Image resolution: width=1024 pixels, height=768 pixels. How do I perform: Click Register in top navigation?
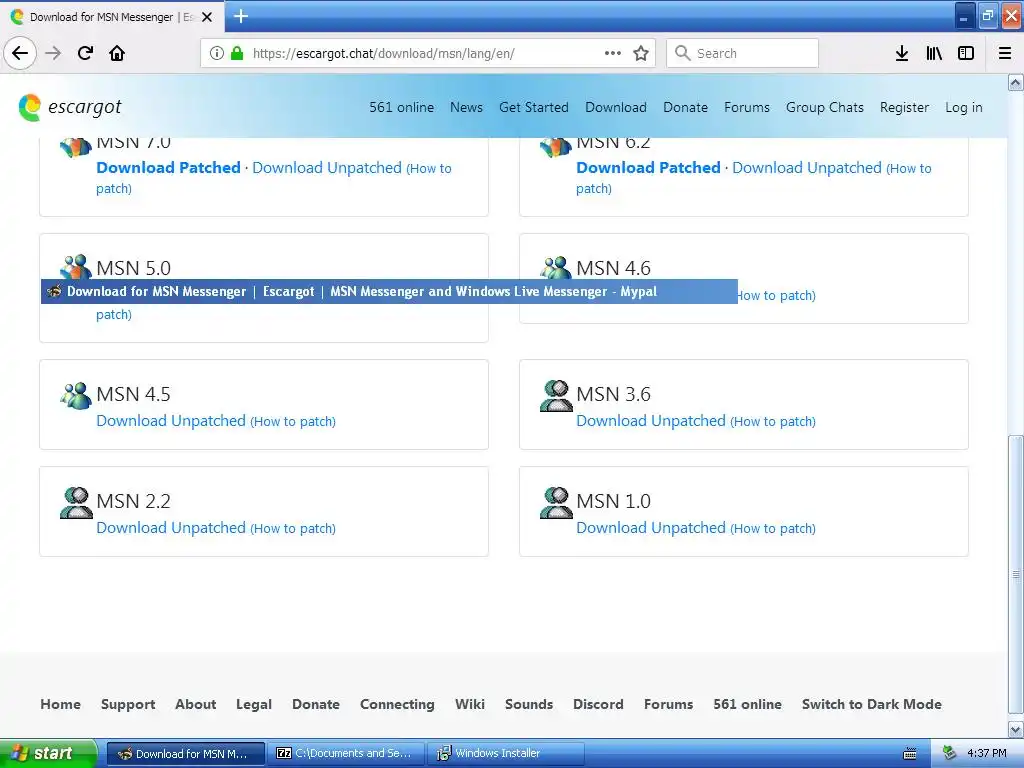(904, 107)
